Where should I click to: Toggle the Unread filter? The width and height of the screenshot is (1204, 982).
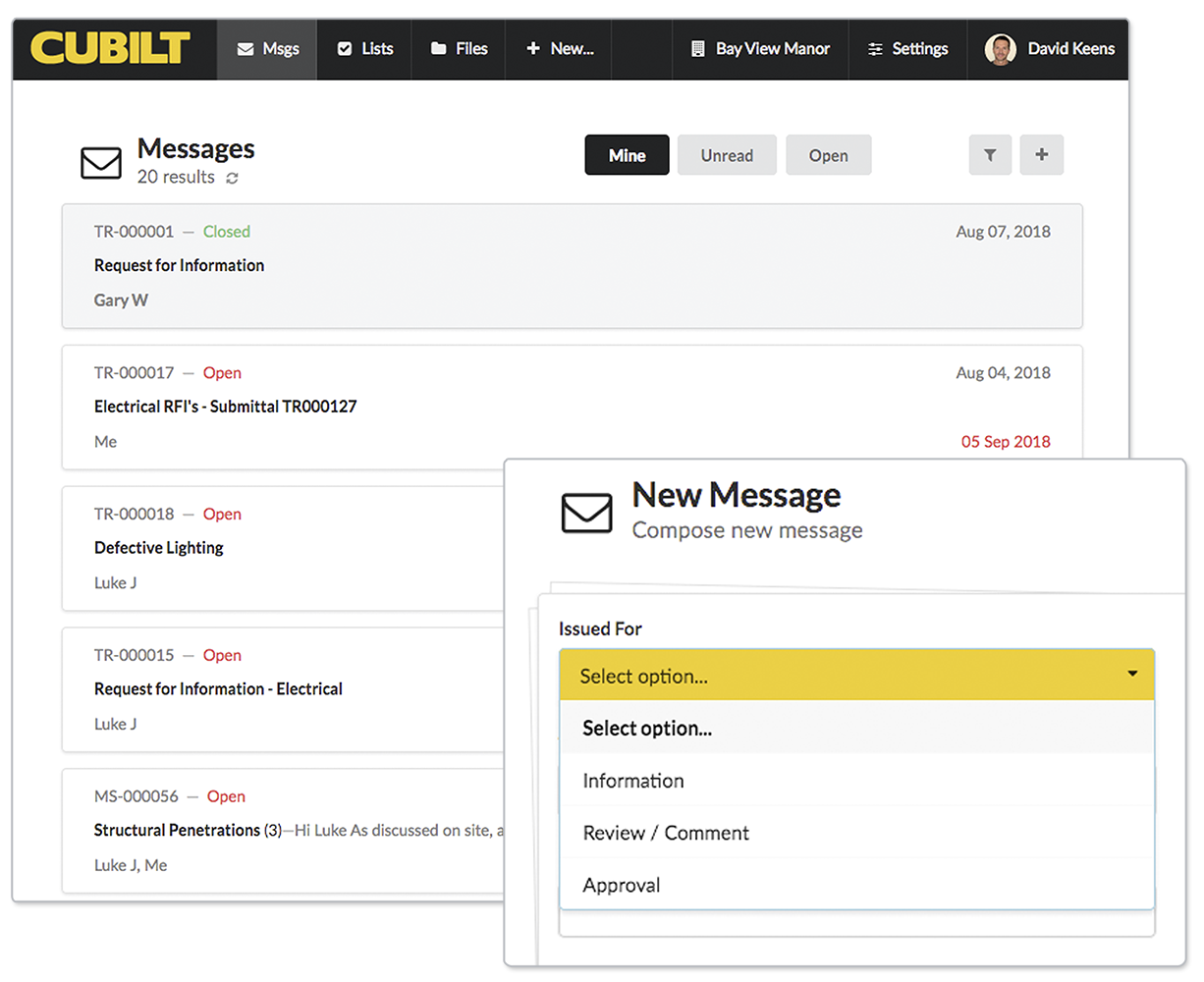727,154
